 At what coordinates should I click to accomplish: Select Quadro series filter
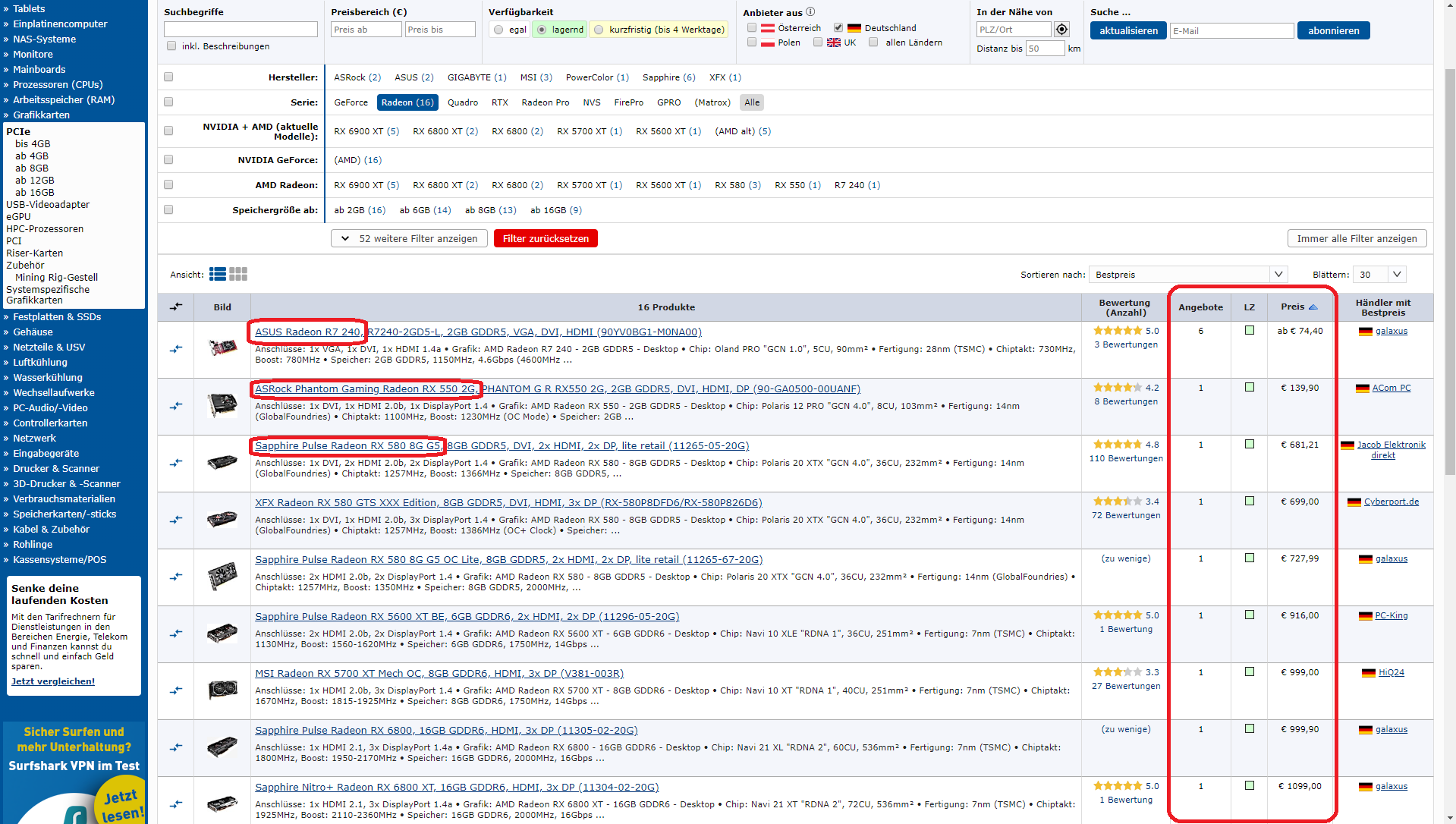[x=463, y=102]
